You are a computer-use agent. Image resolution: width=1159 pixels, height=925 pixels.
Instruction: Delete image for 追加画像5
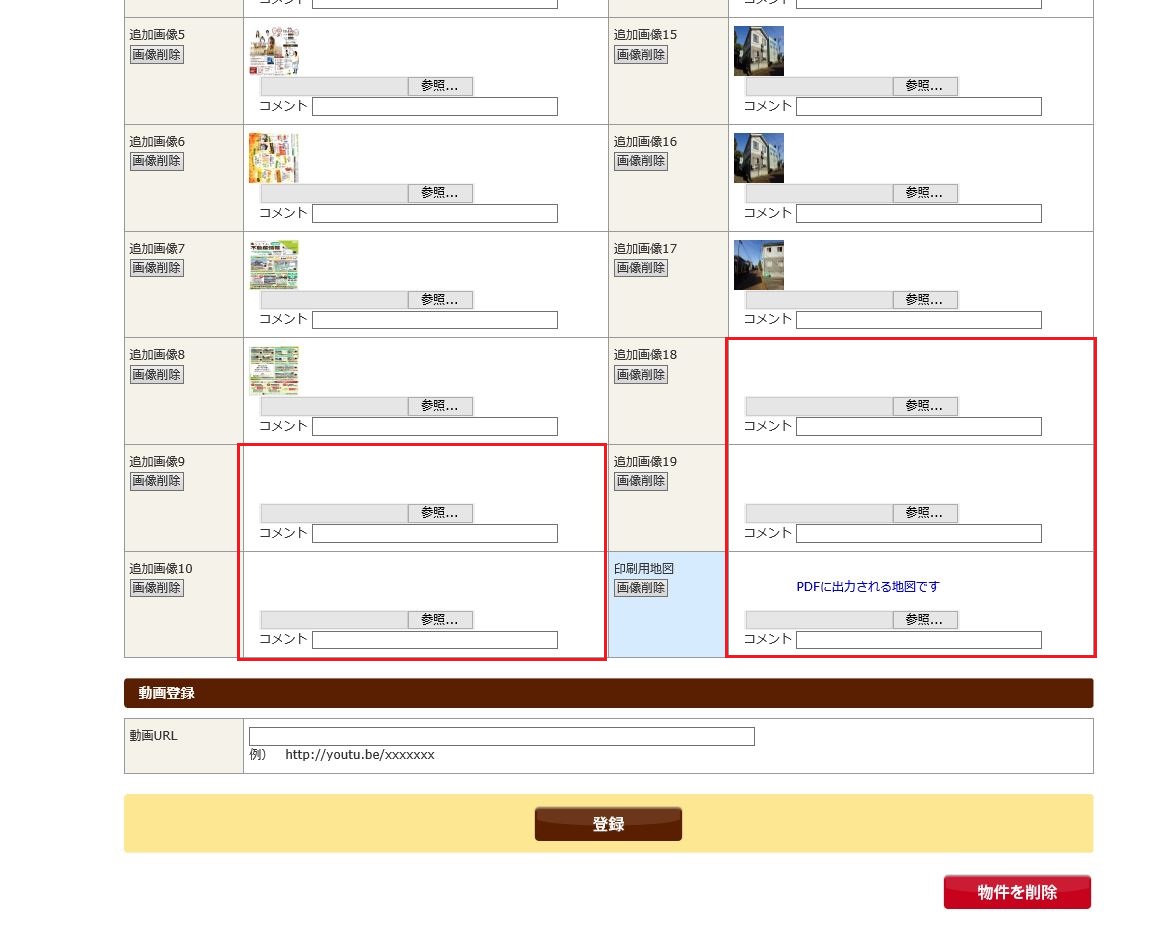tap(157, 55)
